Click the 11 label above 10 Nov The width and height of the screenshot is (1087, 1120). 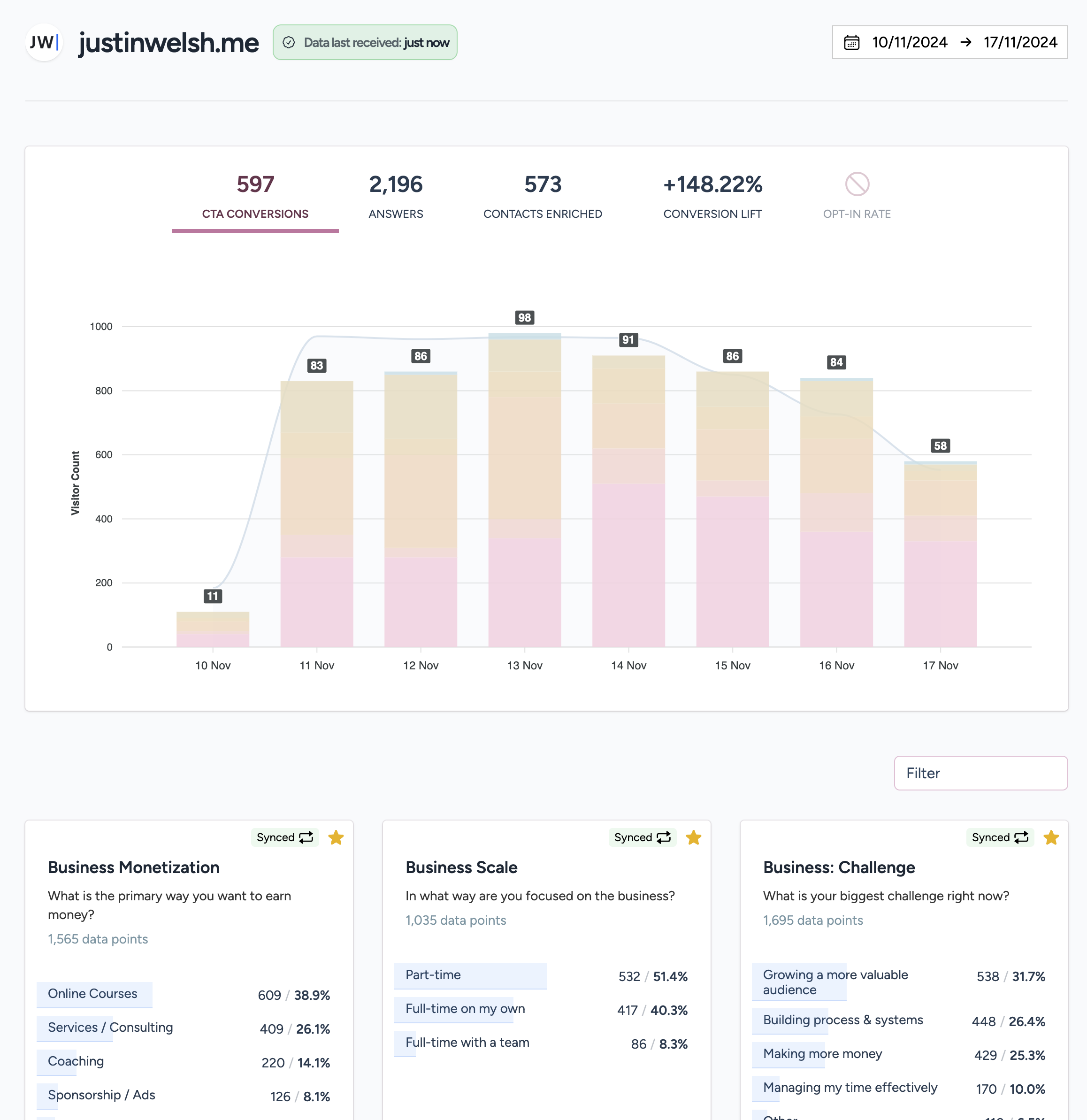pos(213,596)
